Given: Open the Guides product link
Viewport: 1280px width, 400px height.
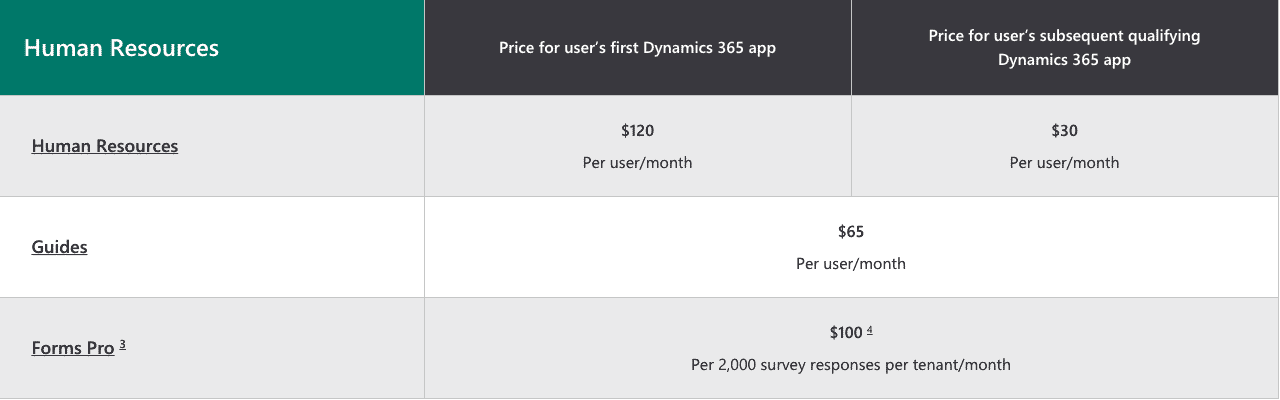Looking at the screenshot, I should coord(59,247).
